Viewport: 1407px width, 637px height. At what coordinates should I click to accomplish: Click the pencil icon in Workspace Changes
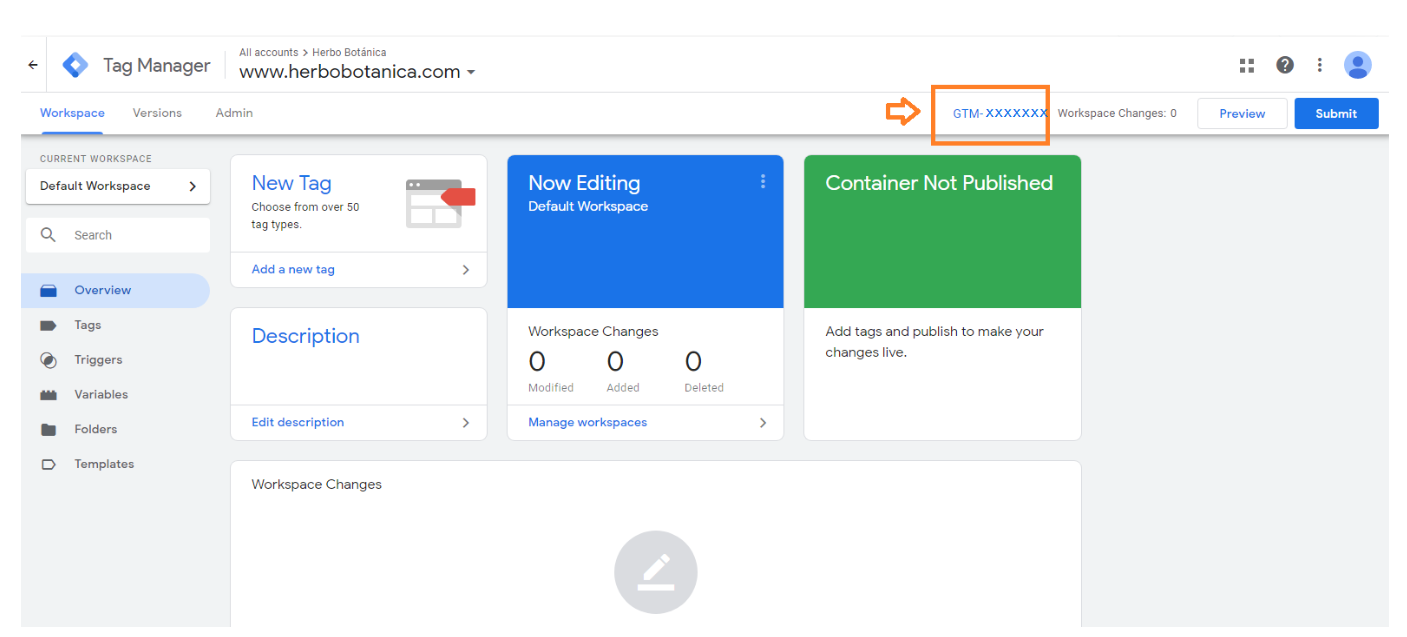pyautogui.click(x=655, y=572)
